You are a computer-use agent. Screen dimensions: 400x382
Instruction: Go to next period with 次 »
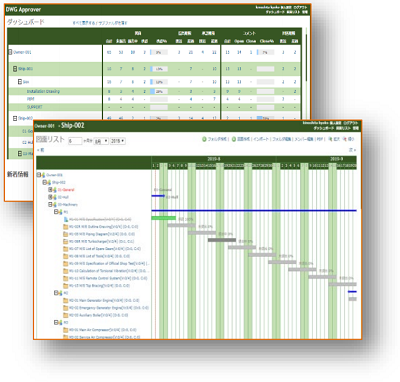tap(353, 150)
